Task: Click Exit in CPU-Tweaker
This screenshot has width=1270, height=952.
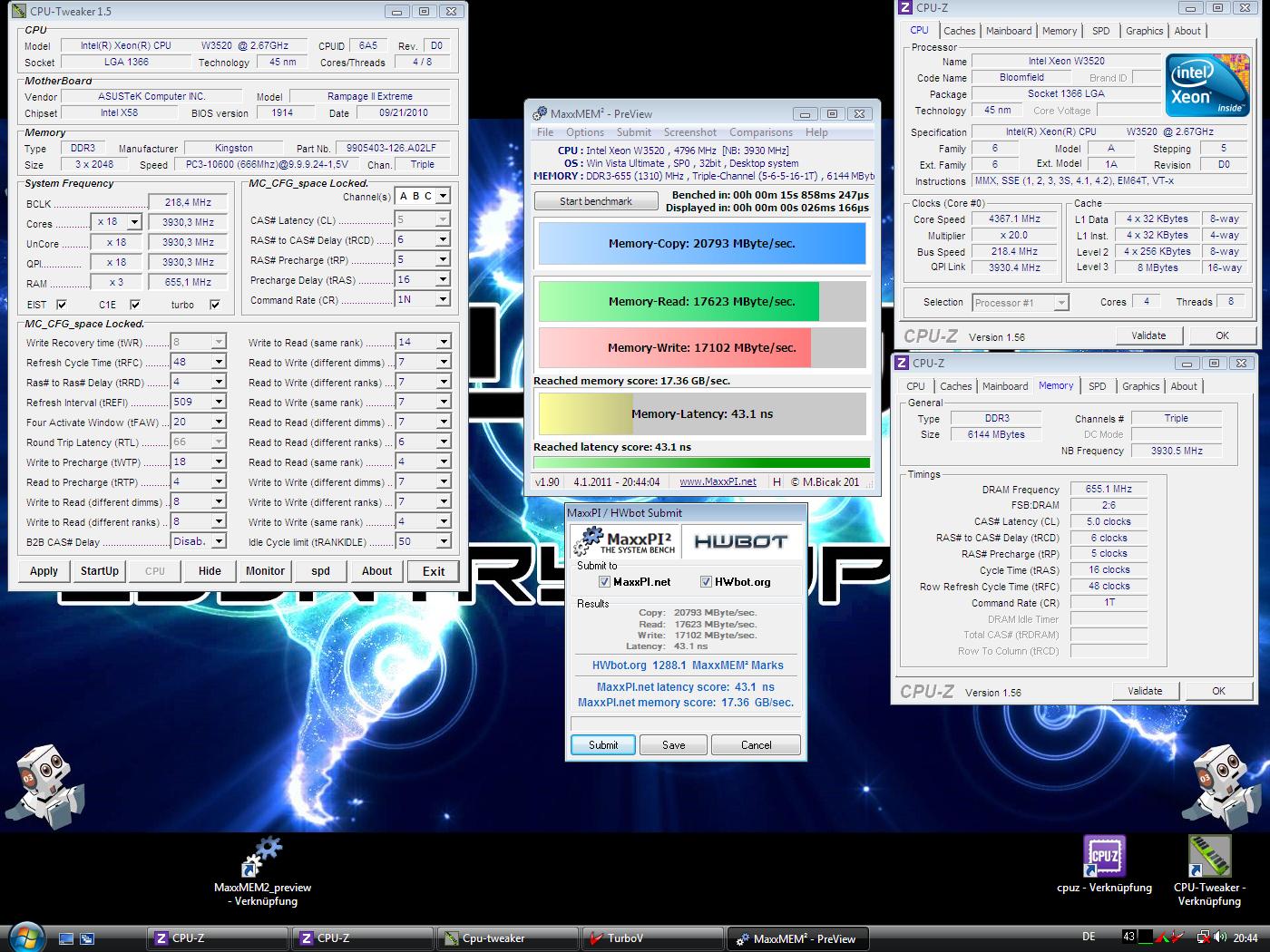Action: tap(434, 571)
